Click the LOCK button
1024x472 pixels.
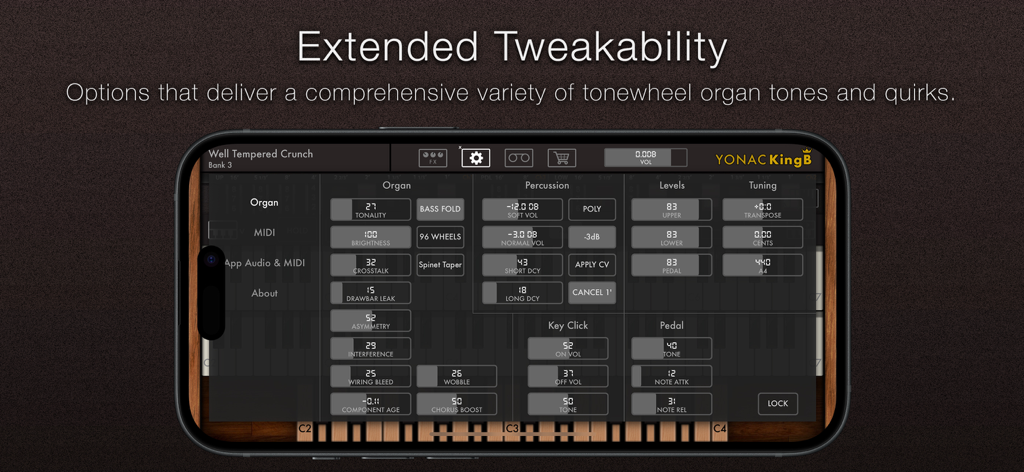click(778, 403)
